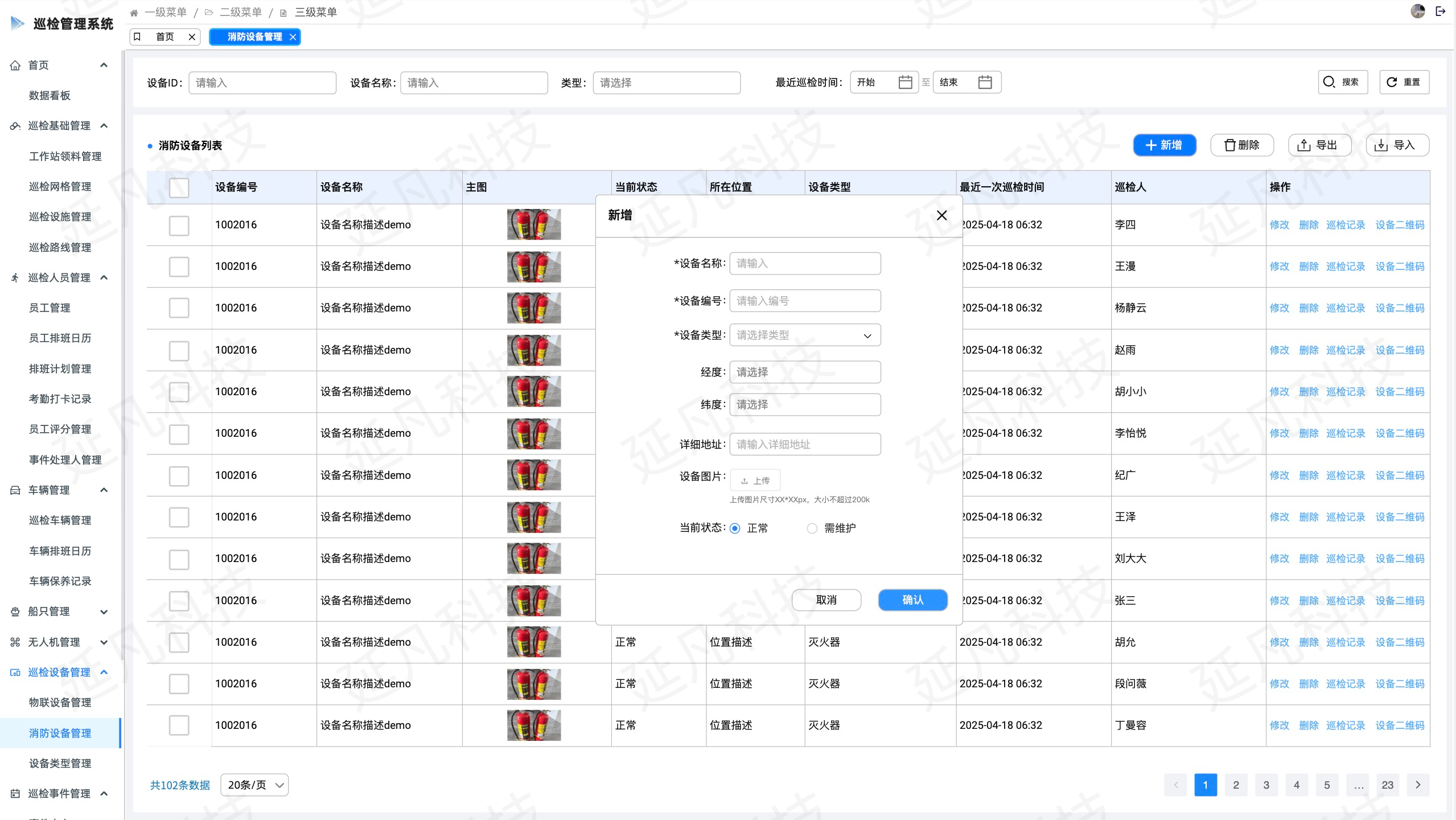The width and height of the screenshot is (1456, 820).
Task: Click the 纬度 field
Action: click(805, 404)
